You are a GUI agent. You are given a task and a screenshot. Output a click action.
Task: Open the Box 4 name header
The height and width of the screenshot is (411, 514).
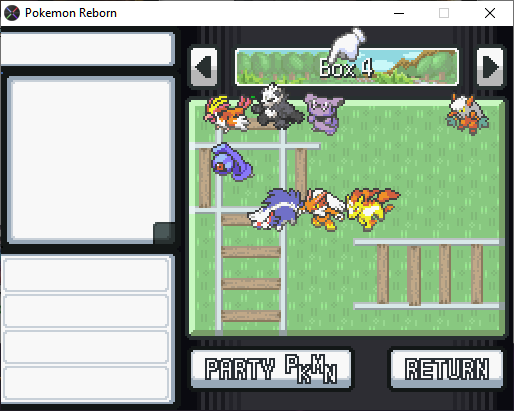pyautogui.click(x=347, y=67)
